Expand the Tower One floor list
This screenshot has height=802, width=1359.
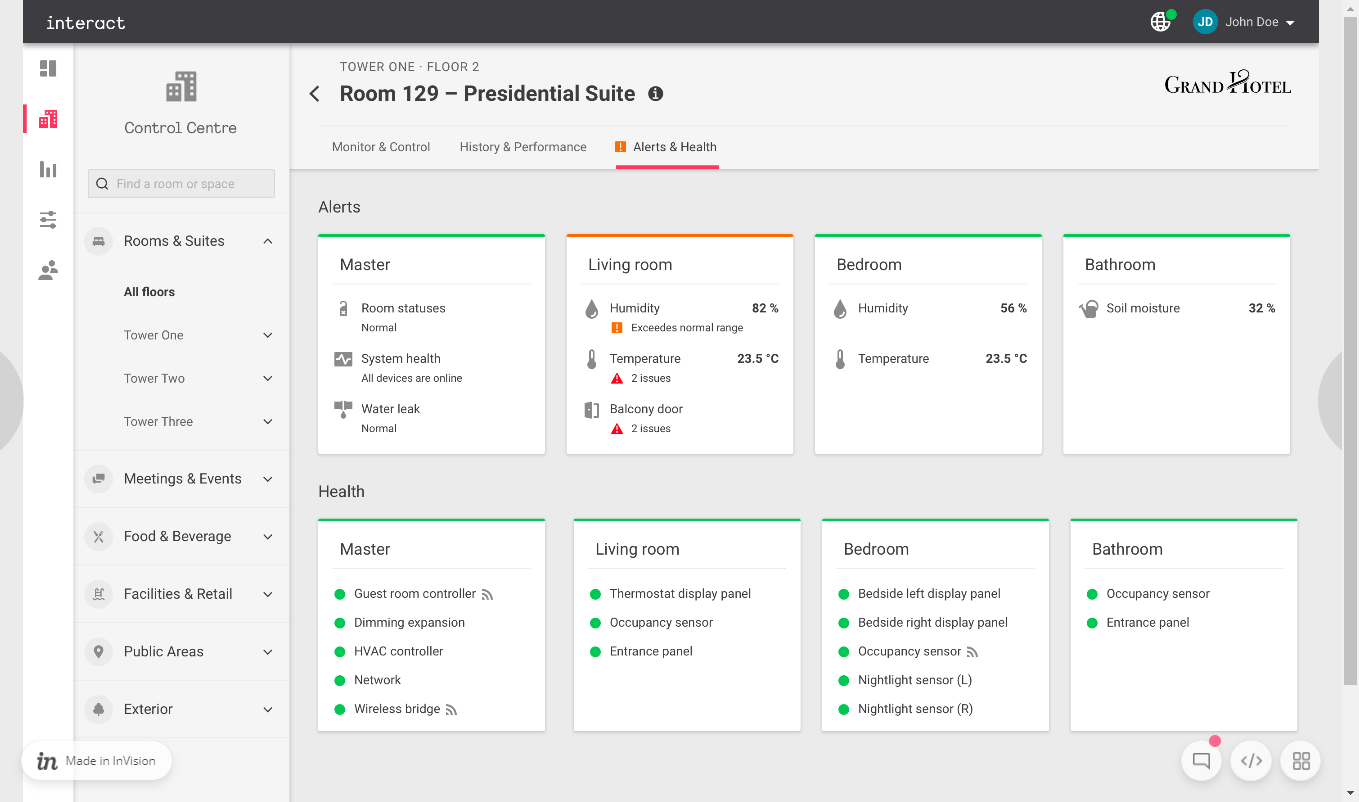267,335
